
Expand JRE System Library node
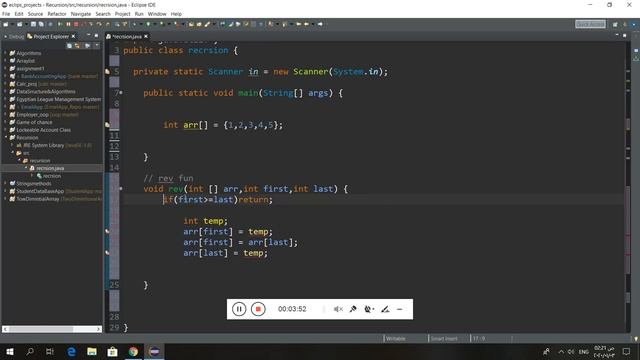tap(12, 145)
